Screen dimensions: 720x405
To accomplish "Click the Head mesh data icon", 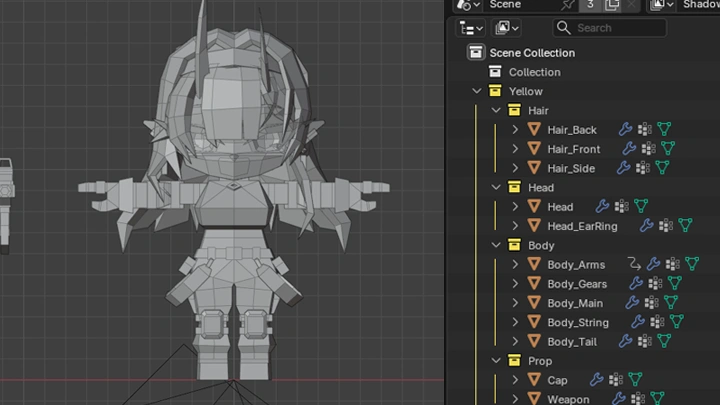I will (641, 207).
